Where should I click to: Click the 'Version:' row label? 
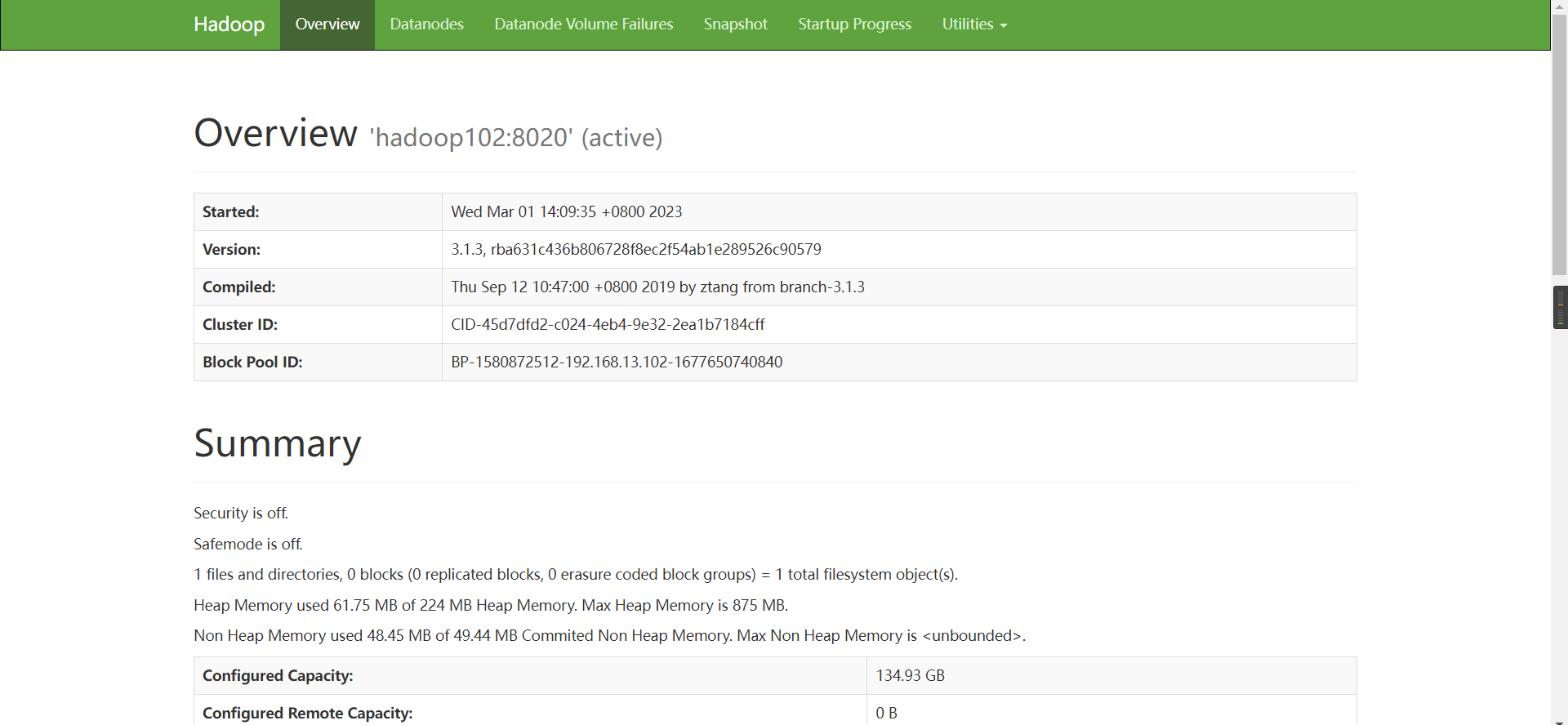pos(232,250)
